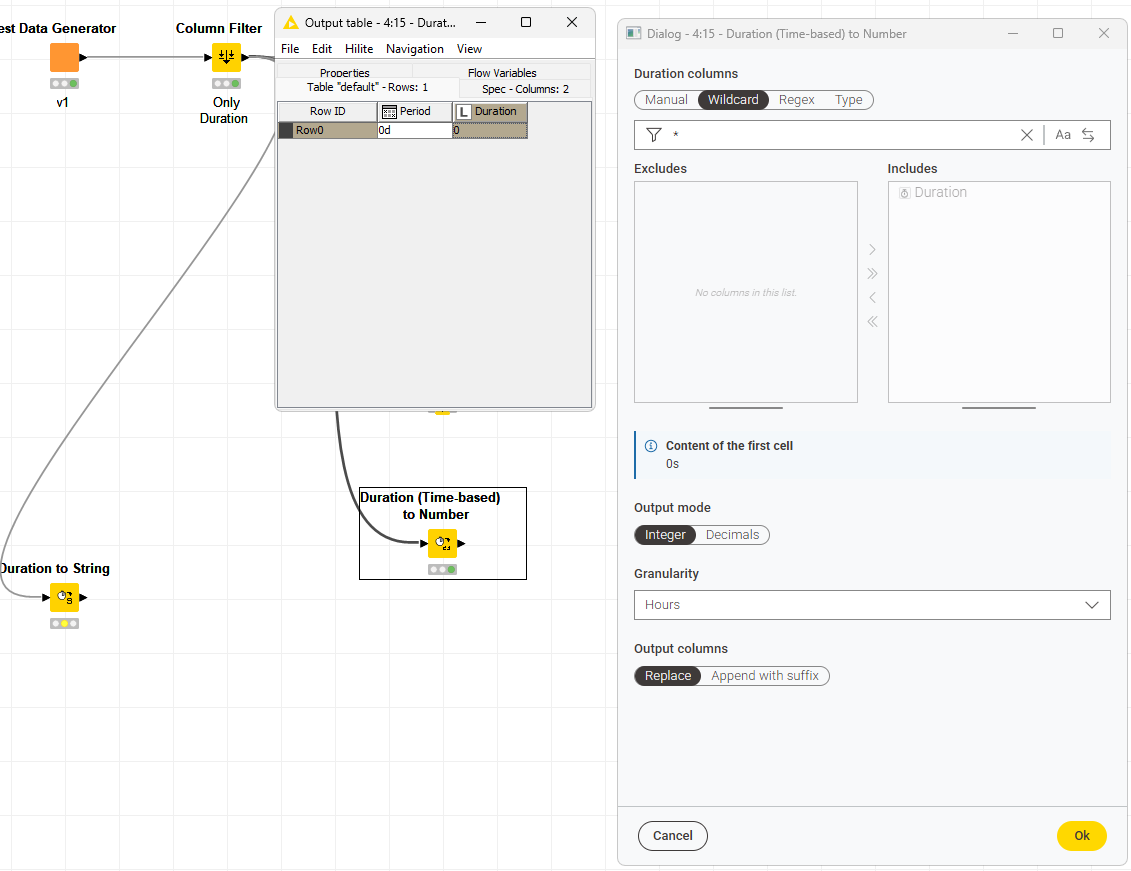Select the Duration (Time-based) to Number node icon
The image size is (1131, 871).
coord(442,544)
